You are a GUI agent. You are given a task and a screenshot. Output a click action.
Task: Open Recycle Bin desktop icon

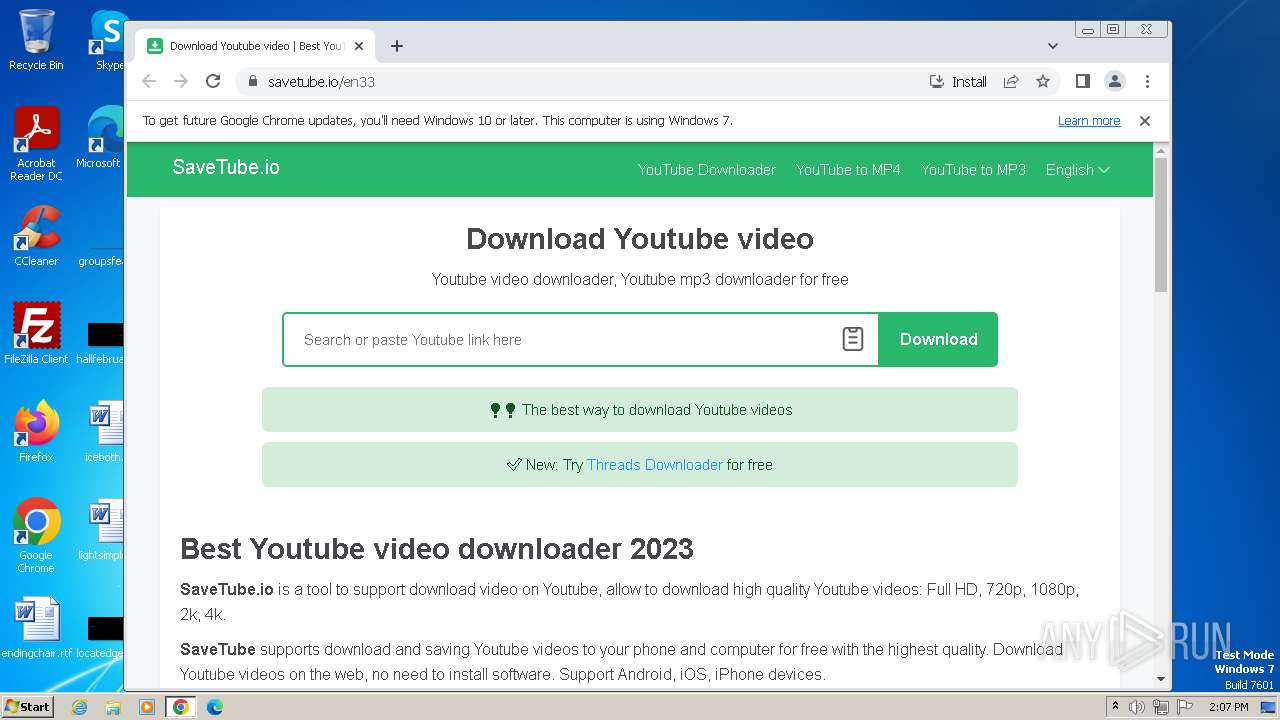pos(36,41)
